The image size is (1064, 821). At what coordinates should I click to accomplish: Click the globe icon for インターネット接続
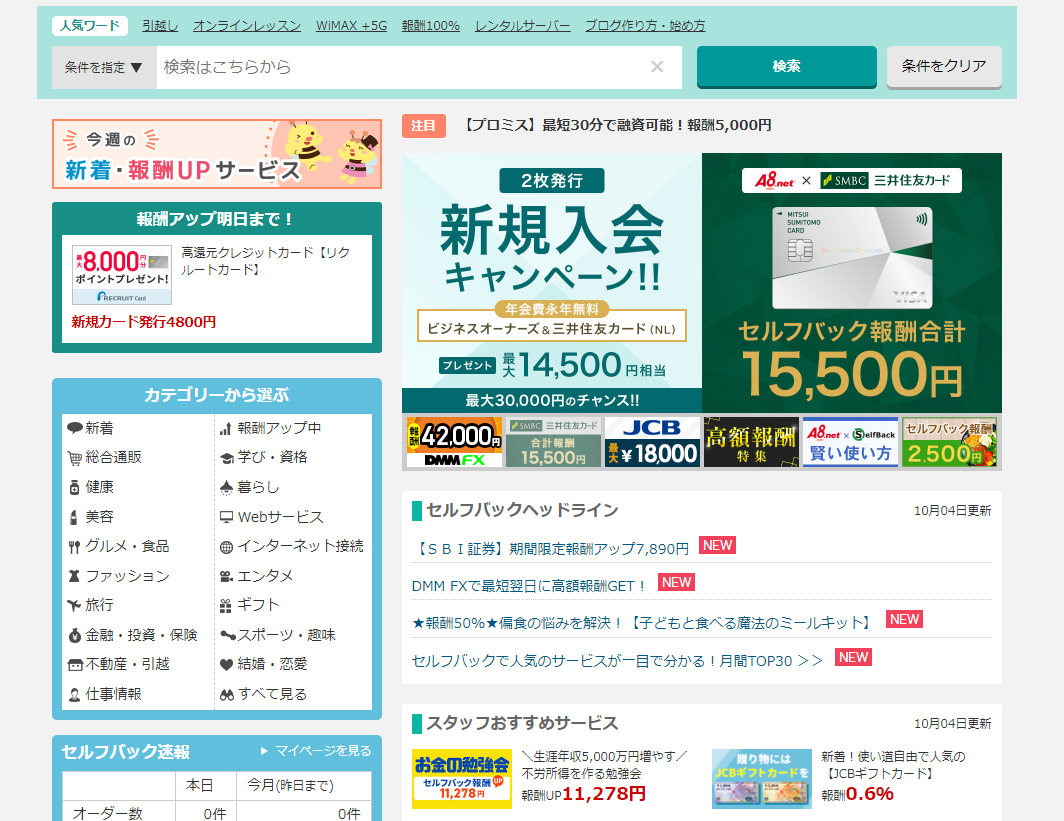click(227, 547)
